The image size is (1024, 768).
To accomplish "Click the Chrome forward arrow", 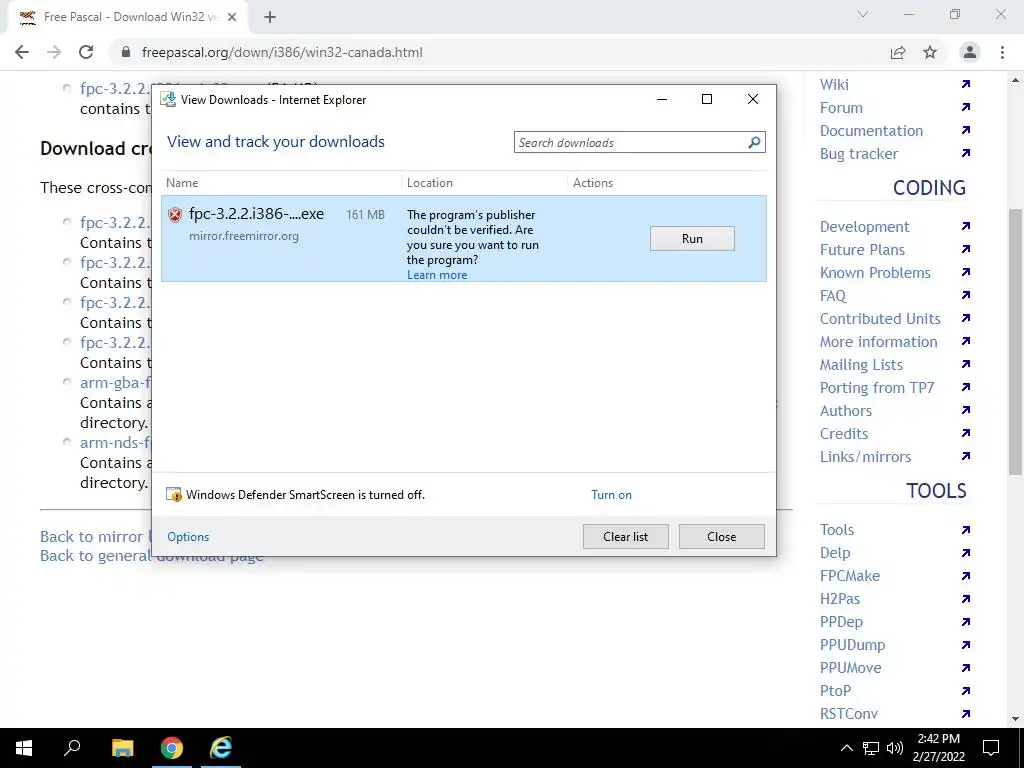I will click(x=54, y=52).
